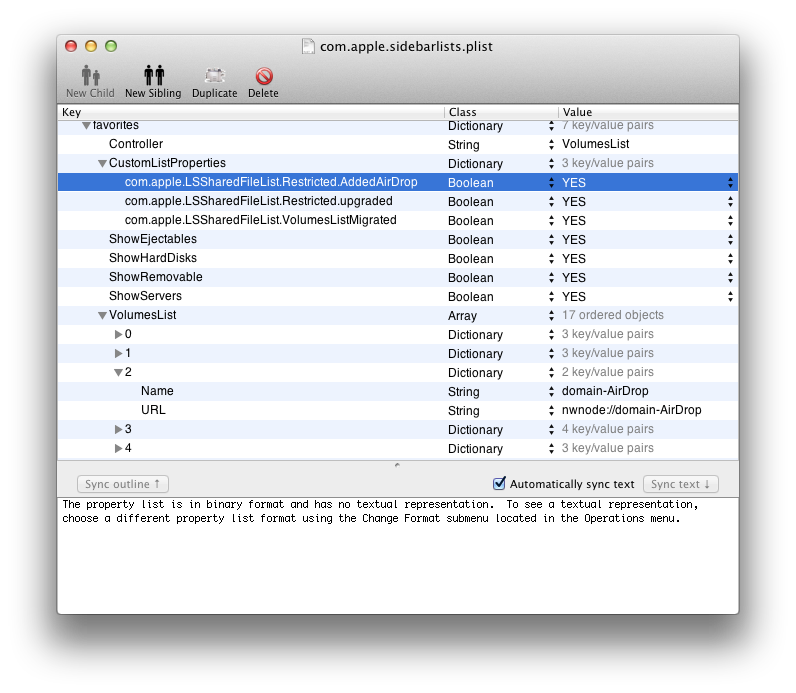796x693 pixels.
Task: Click the plist document icon in title bar
Action: coord(308,46)
